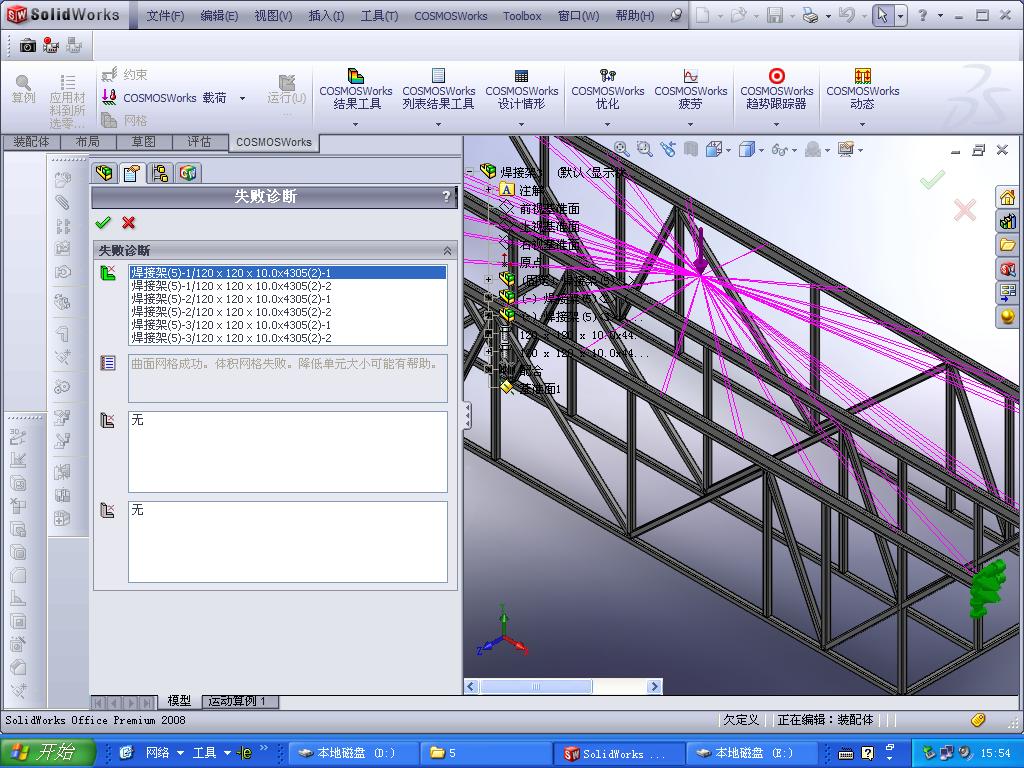1024x768 pixels.
Task: Click the zoom to fit icon in the viewport
Action: 621,150
